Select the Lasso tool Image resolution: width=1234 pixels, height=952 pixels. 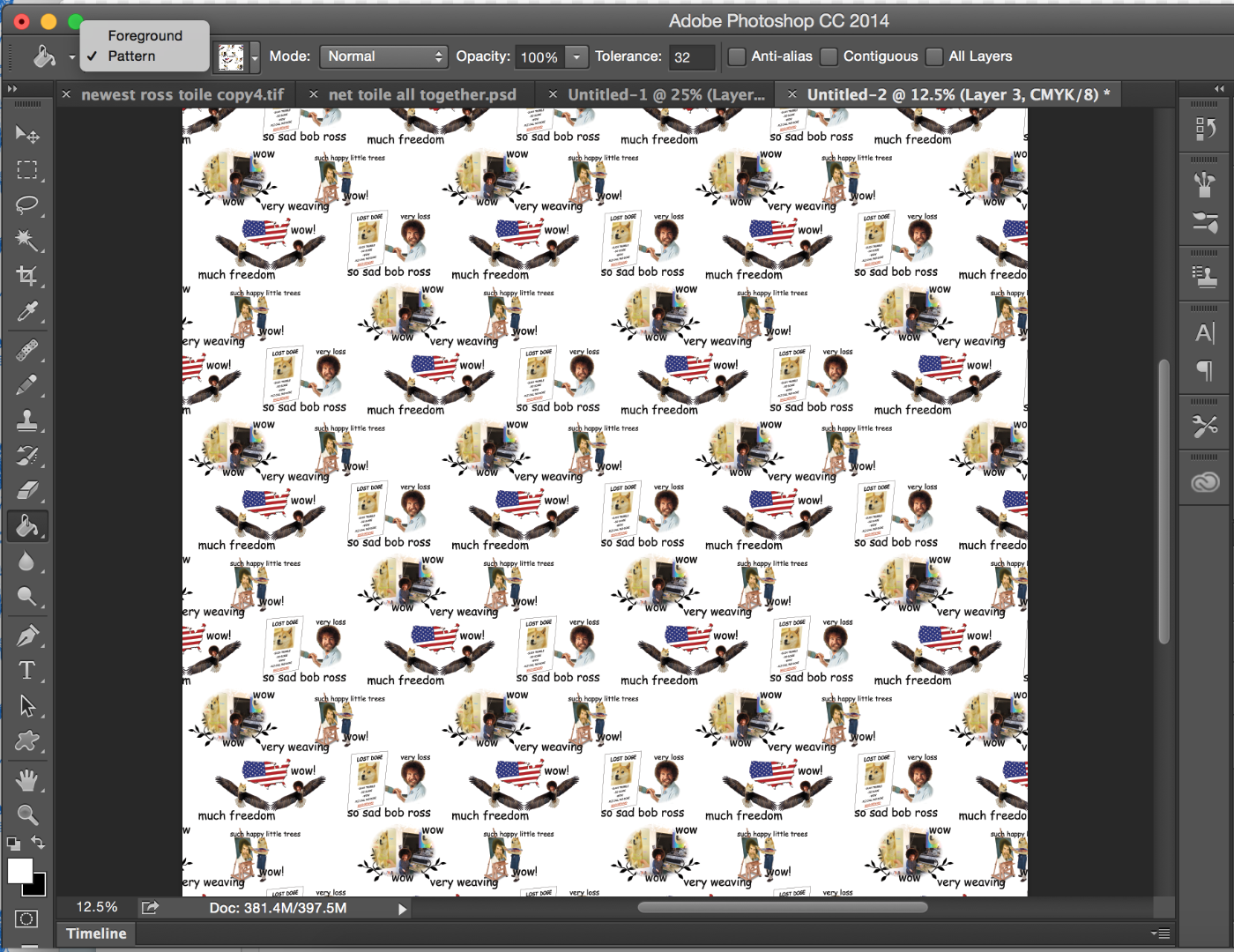27,205
